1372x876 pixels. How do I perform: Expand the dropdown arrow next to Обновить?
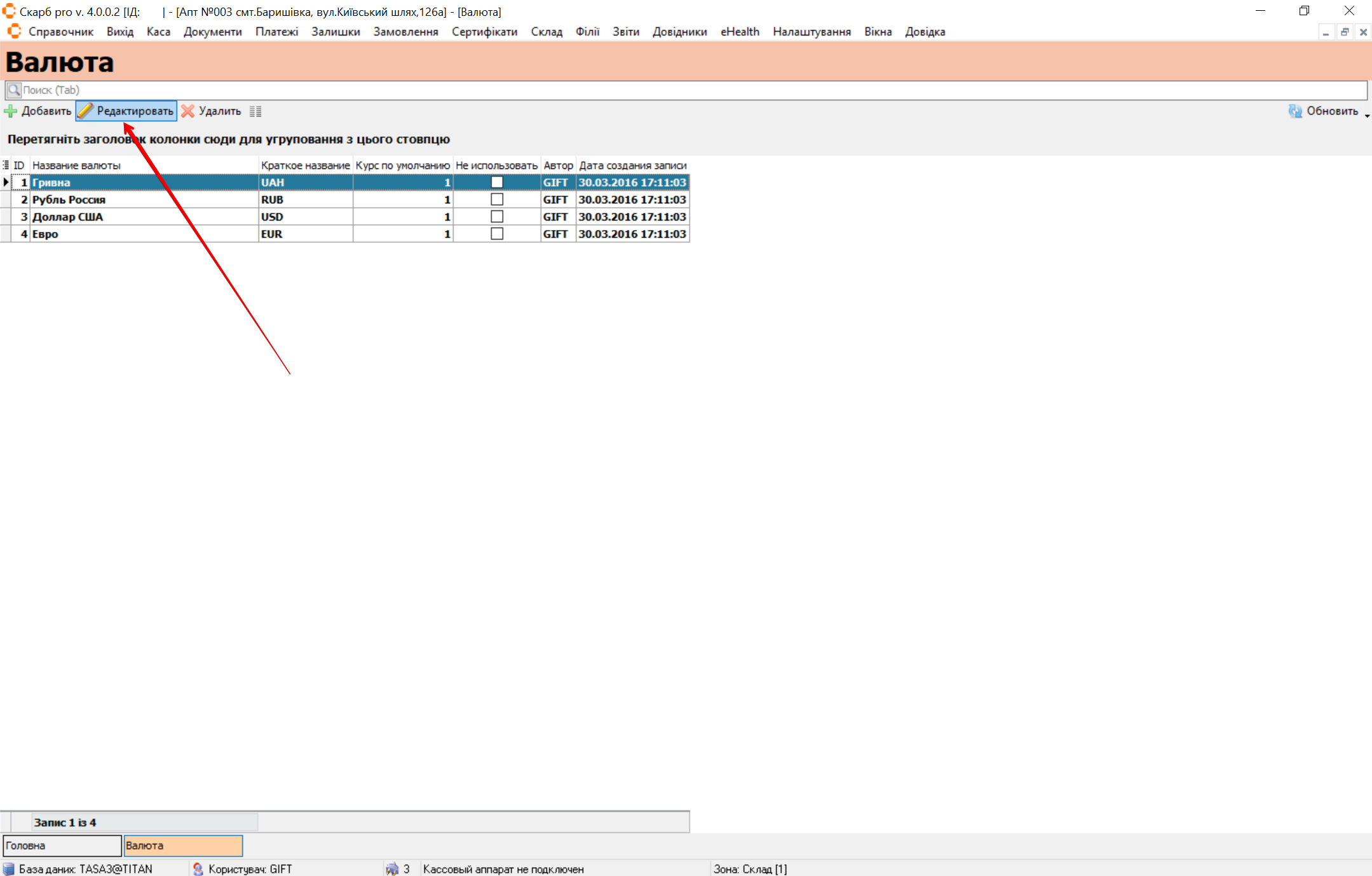coord(1366,115)
